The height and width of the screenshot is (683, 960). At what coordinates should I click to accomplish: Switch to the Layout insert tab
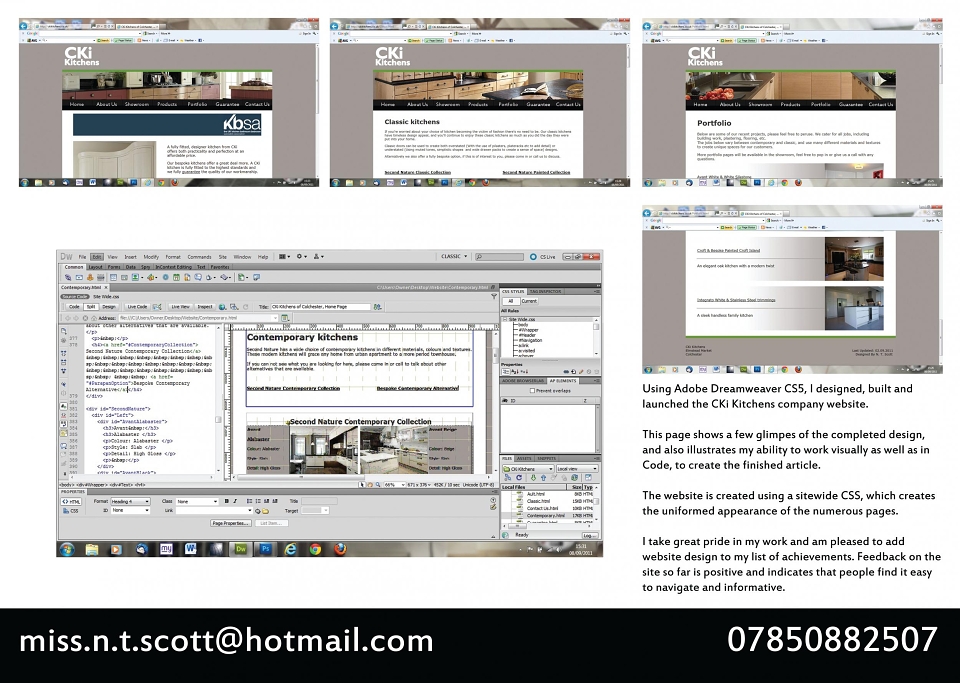[96, 267]
